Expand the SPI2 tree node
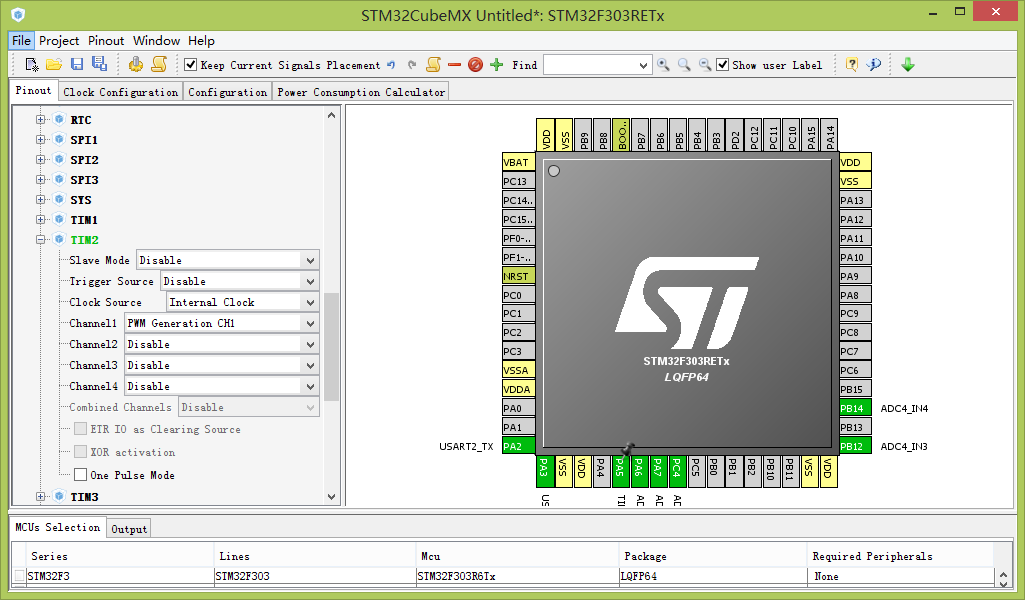Screen dimensions: 1025x600 point(41,159)
